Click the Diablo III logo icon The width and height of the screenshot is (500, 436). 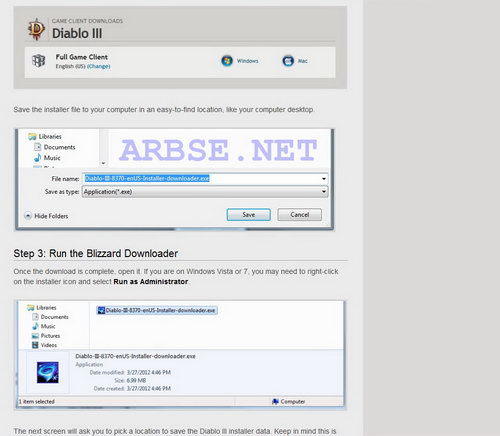(36, 29)
